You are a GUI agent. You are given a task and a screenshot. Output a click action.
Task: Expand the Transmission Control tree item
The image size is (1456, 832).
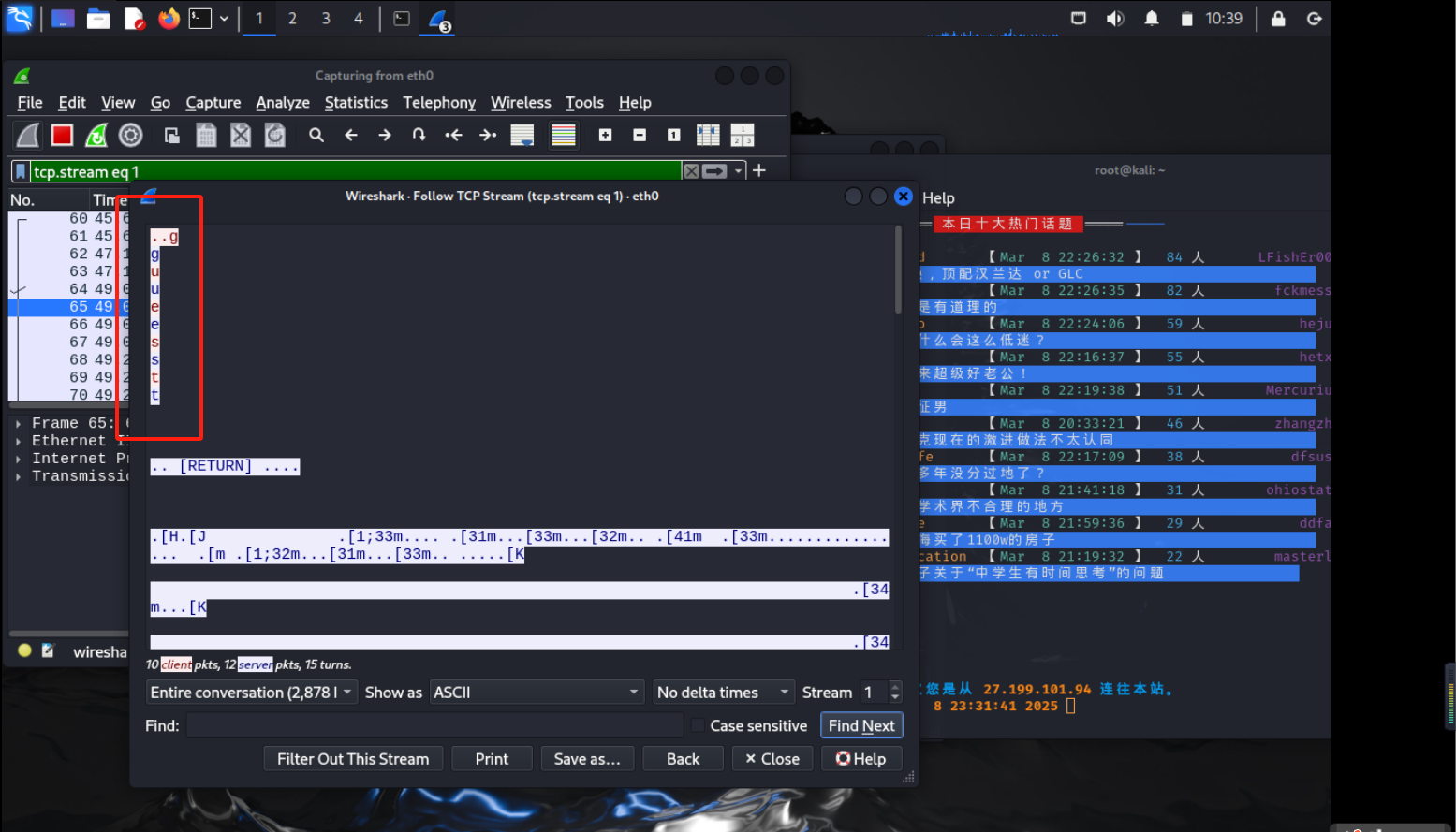(18, 476)
